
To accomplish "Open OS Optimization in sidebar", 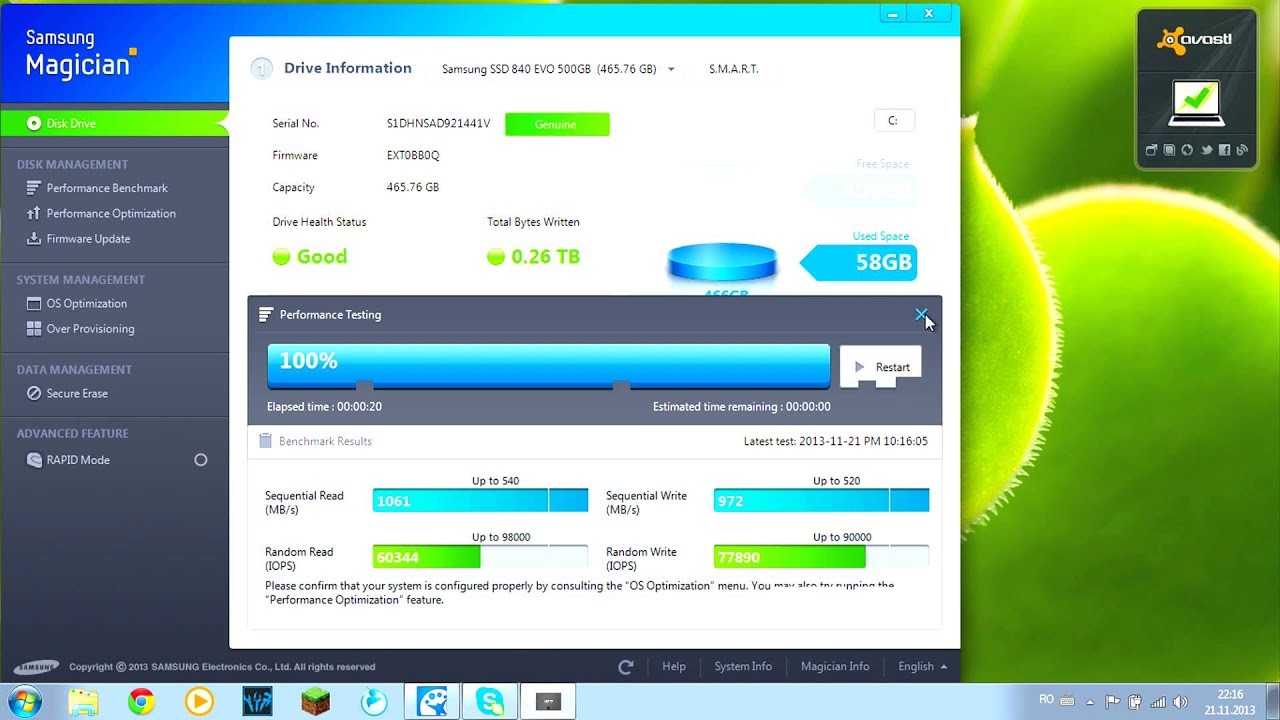I will click(86, 303).
